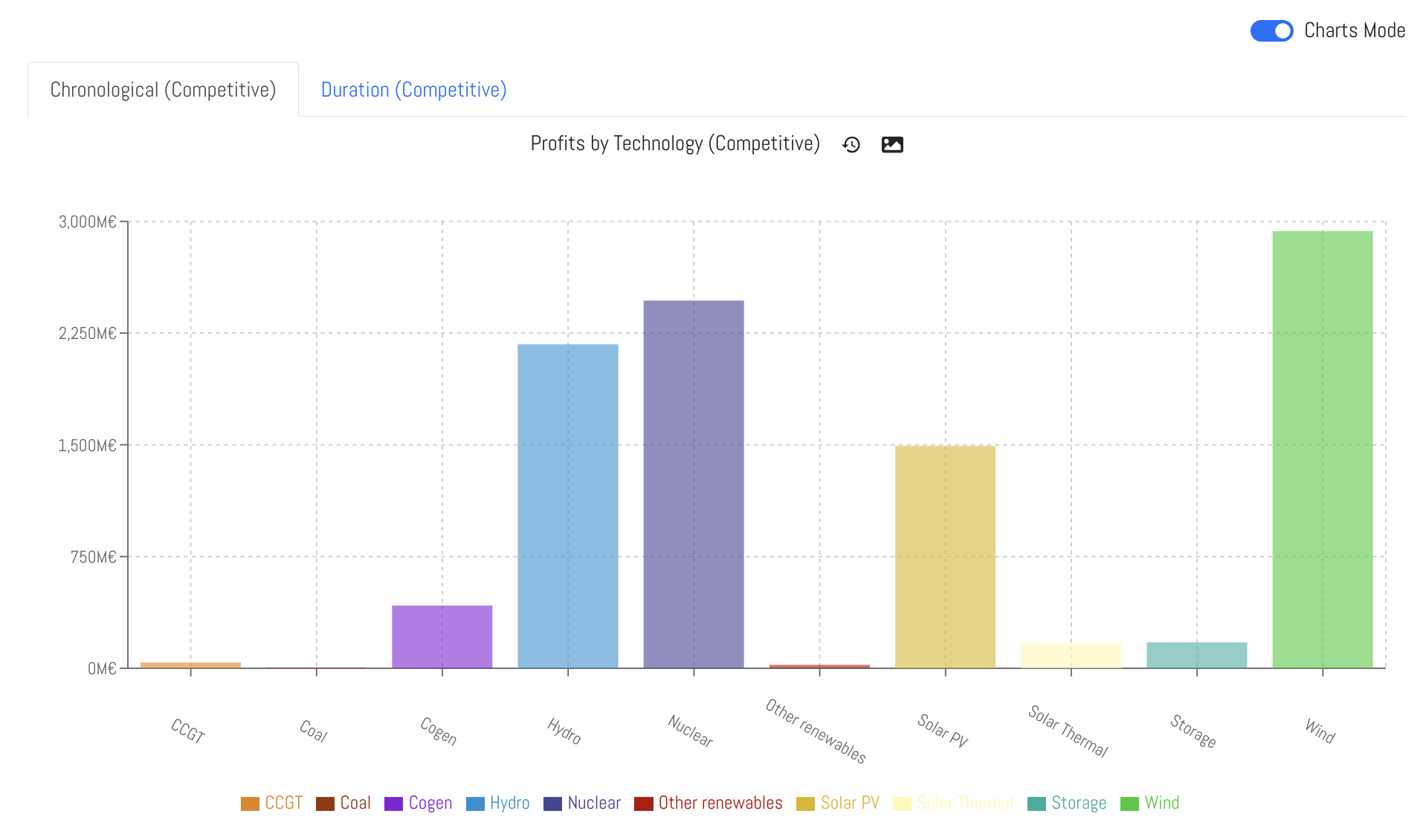This screenshot has width=1420, height=840.
Task: Click the Cogen legend color swatch
Action: (x=393, y=804)
